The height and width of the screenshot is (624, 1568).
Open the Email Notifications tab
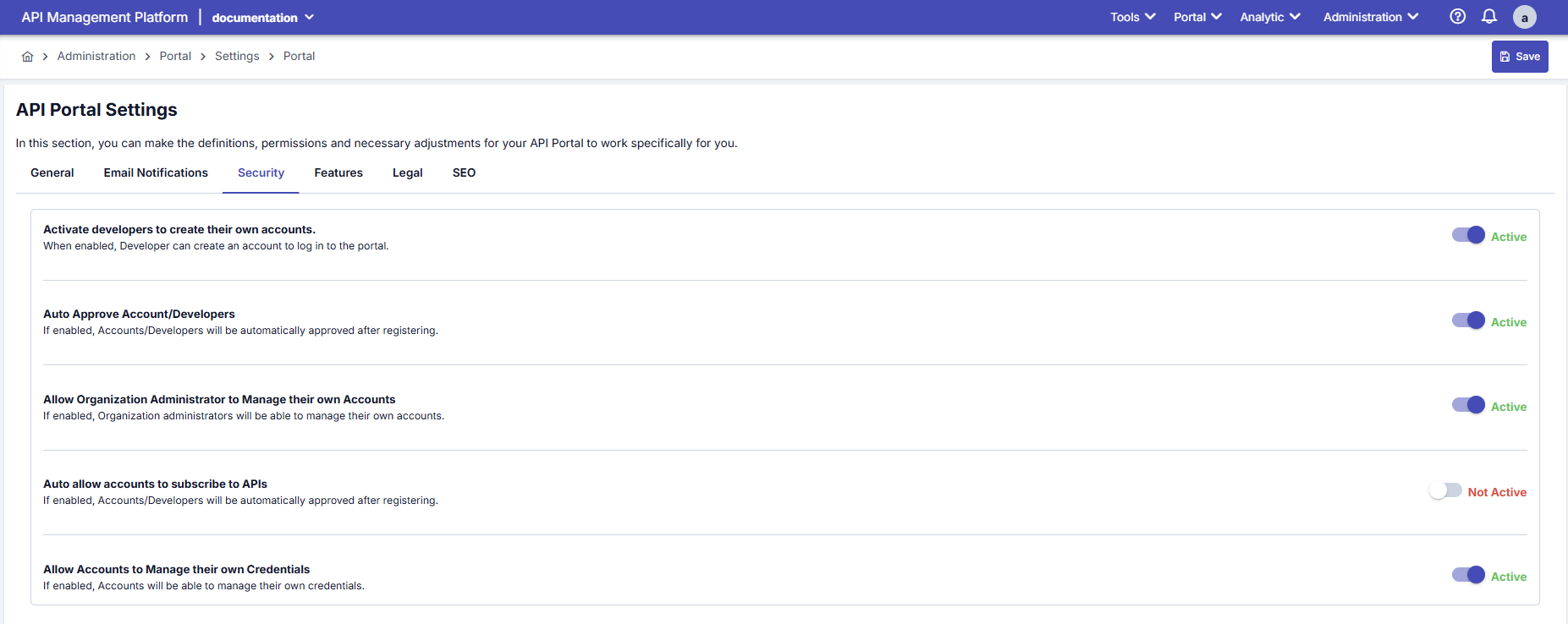click(156, 172)
